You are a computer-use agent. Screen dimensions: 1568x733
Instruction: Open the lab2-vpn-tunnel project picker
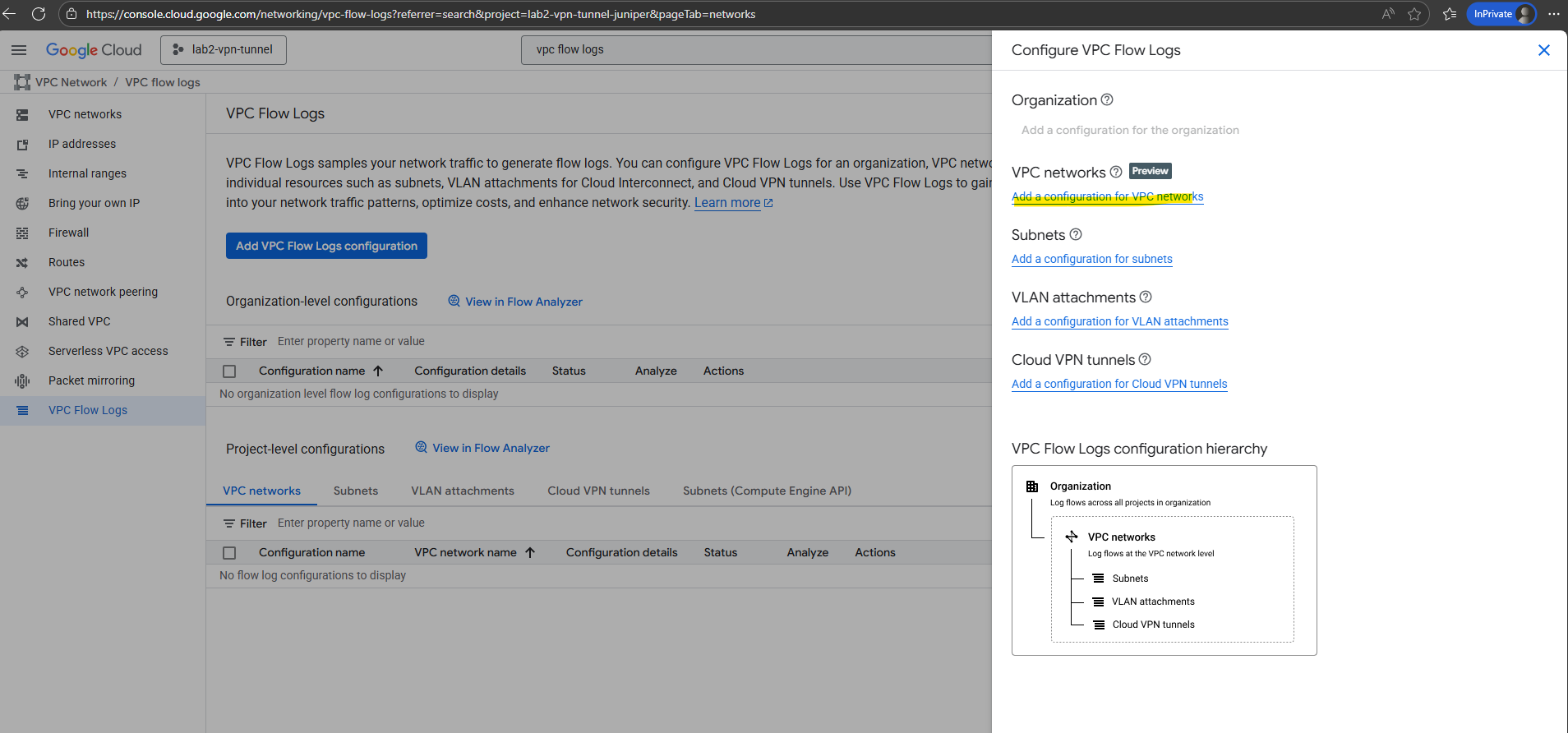click(224, 50)
